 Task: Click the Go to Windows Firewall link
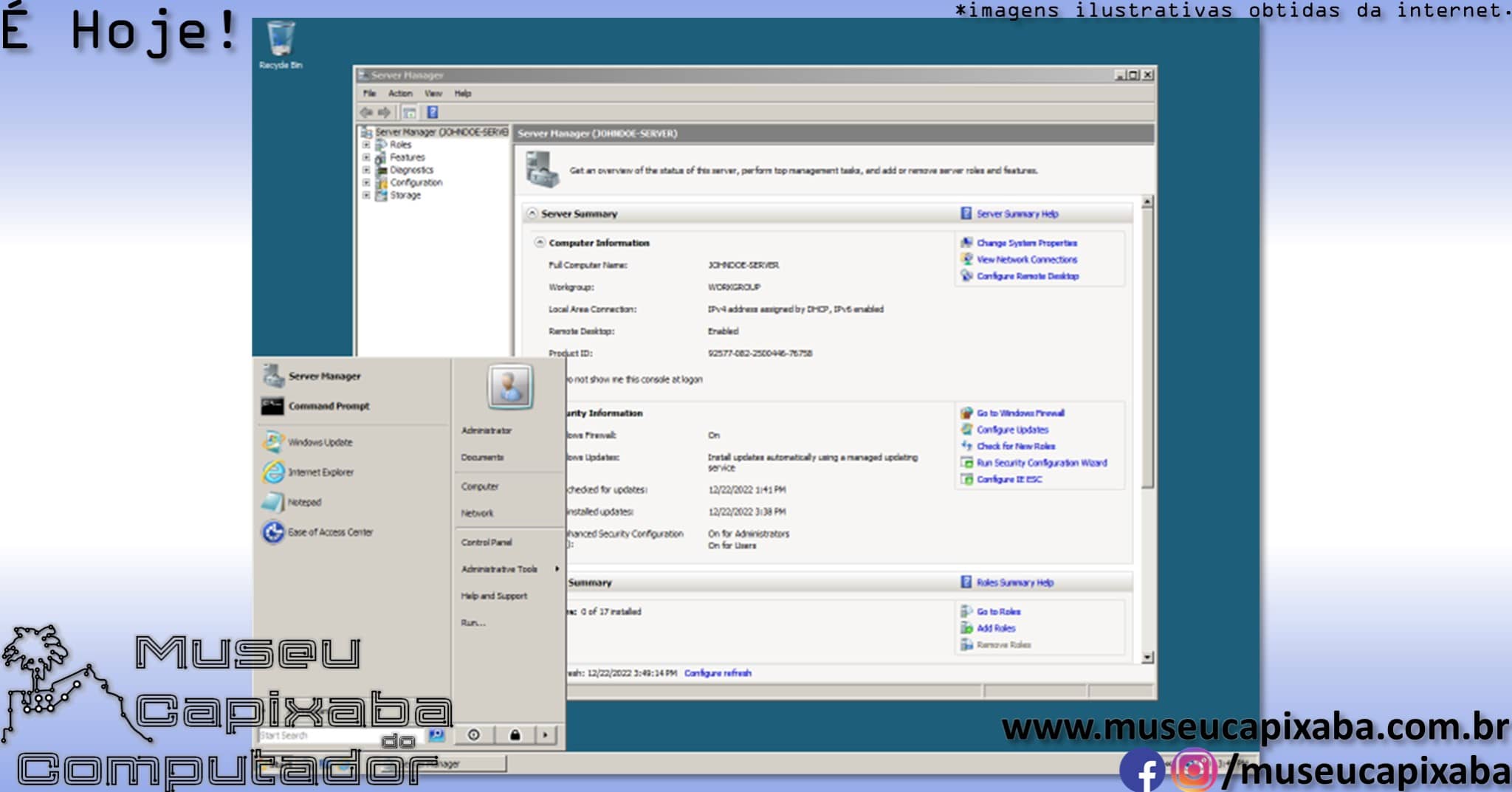point(1020,413)
